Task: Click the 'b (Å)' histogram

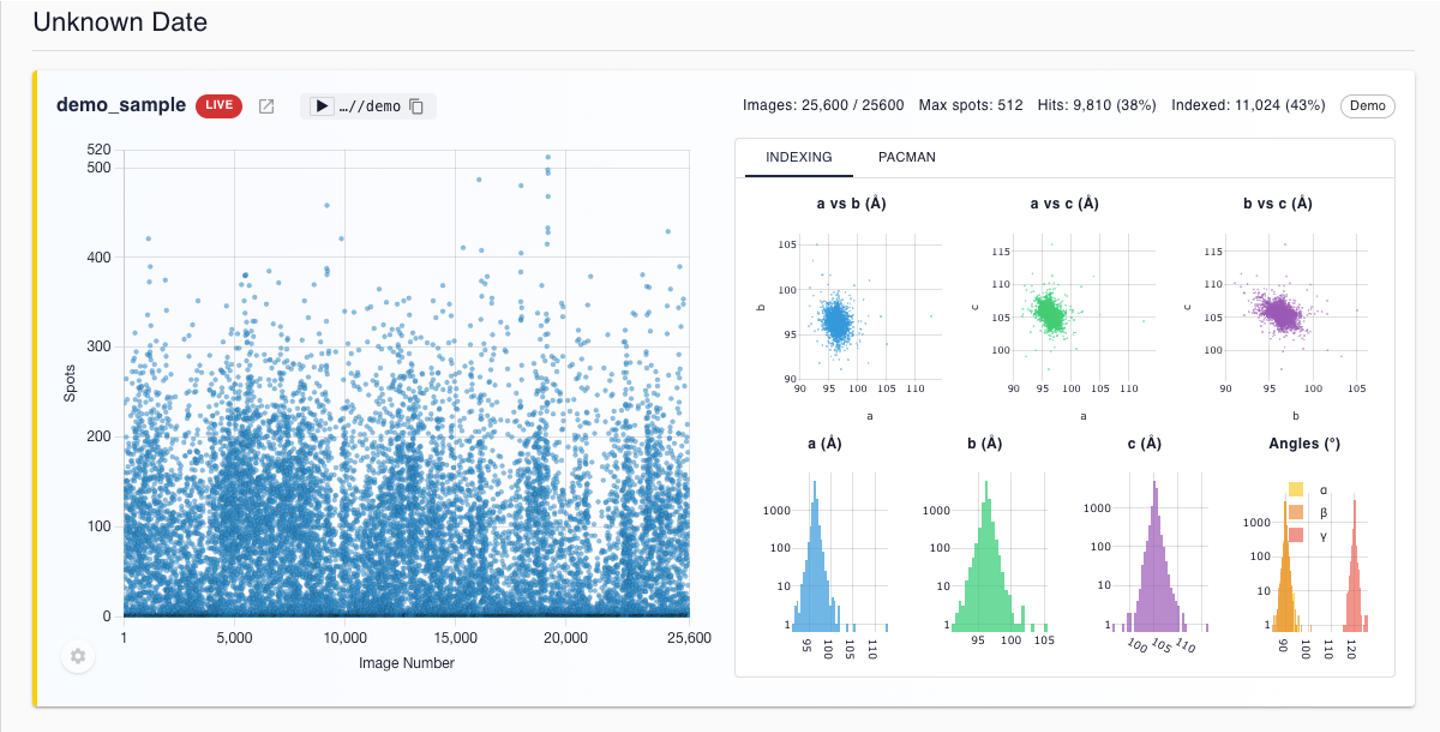Action: (x=1000, y=550)
